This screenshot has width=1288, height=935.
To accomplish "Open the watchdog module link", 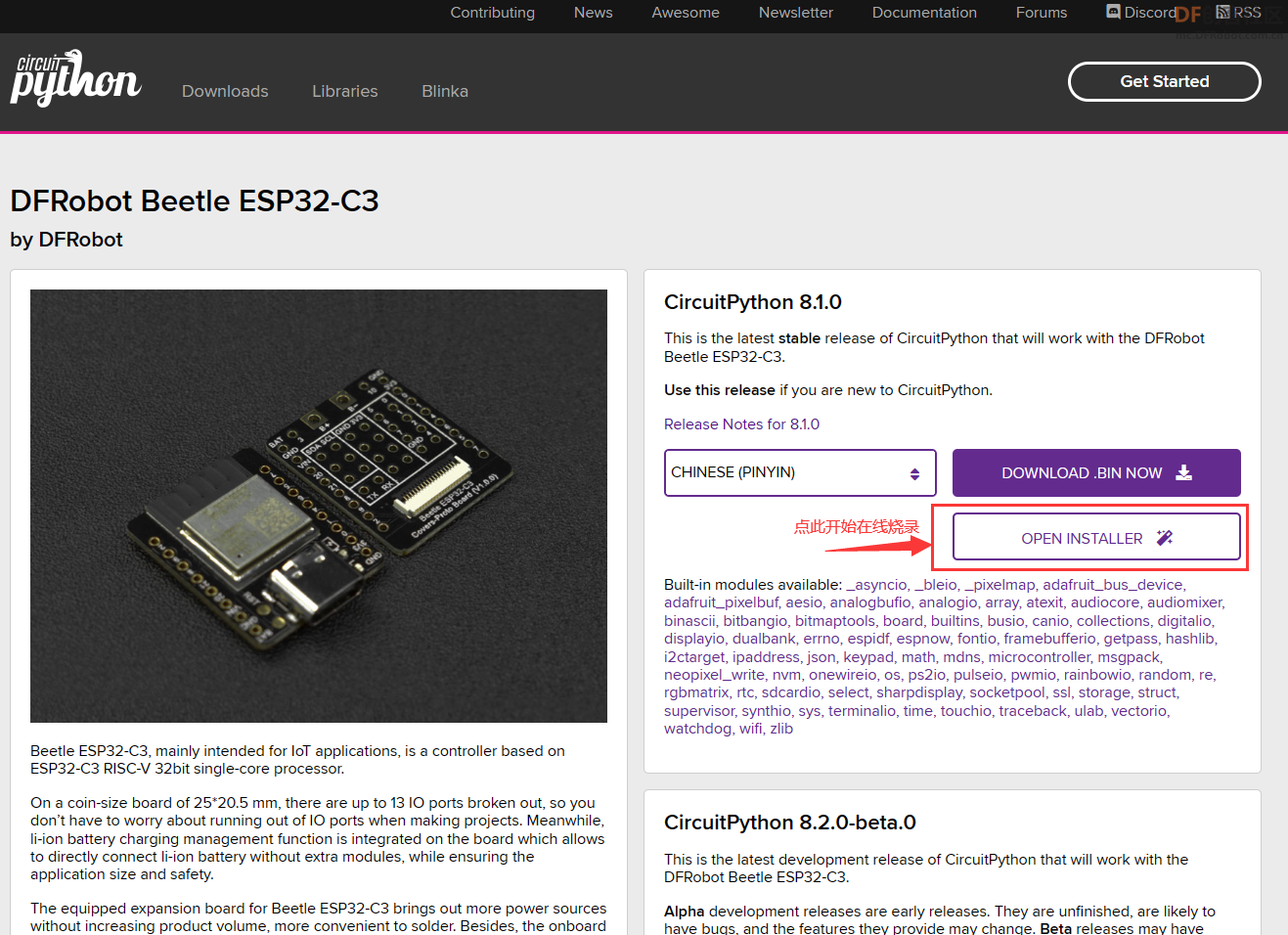I will 697,729.
